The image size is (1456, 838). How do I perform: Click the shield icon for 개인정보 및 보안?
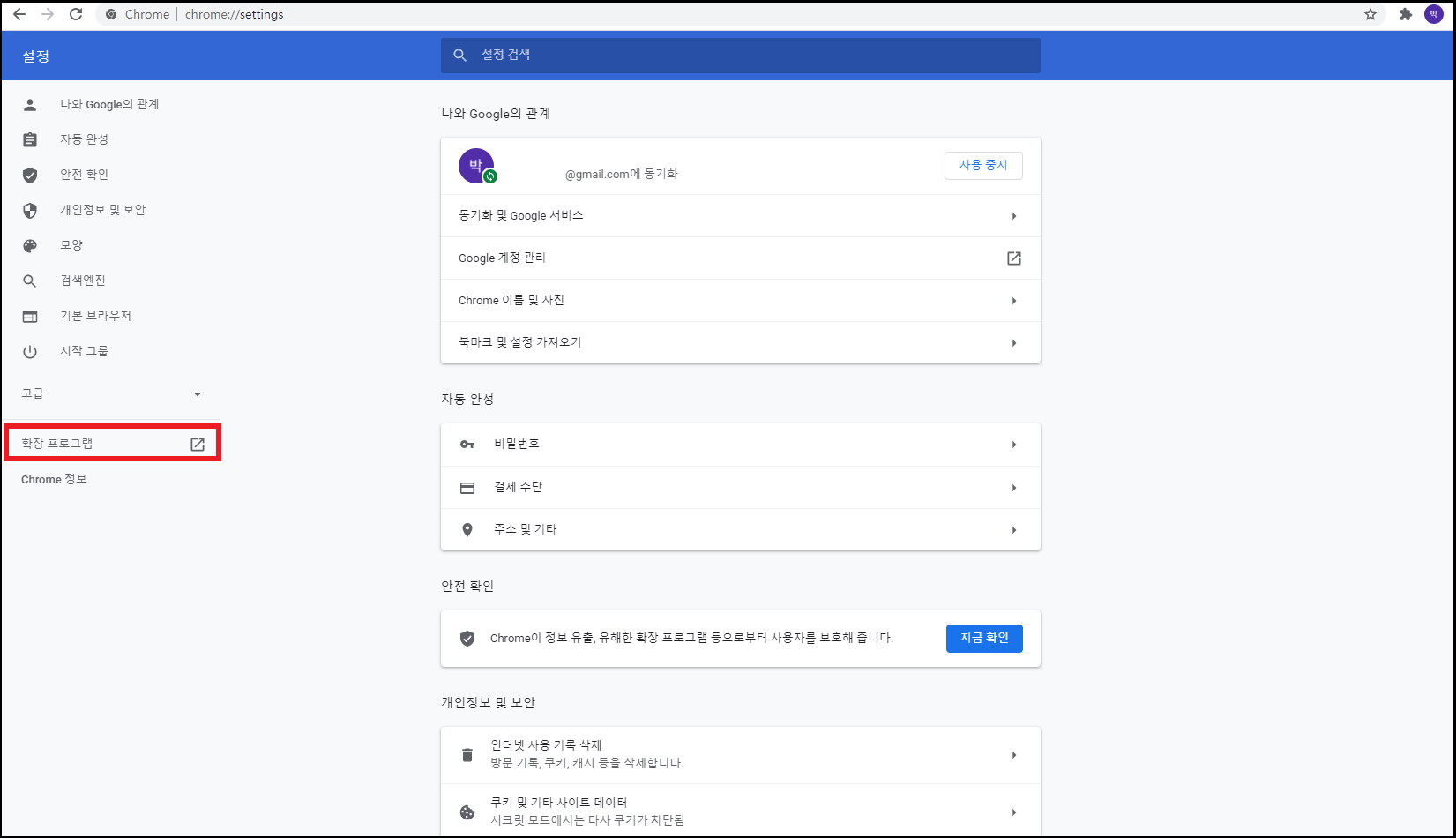30,211
